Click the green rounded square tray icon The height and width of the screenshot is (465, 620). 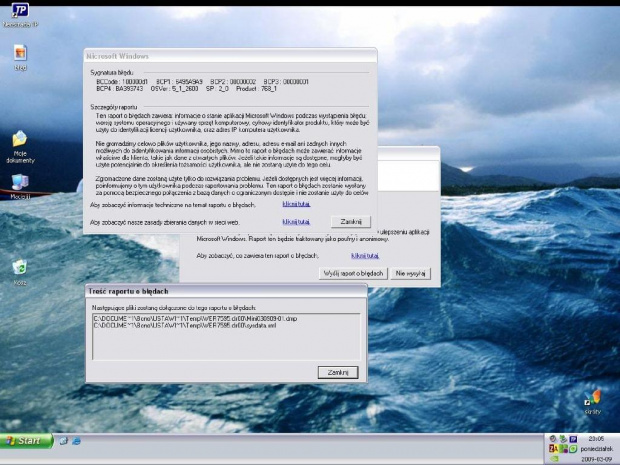tap(573, 449)
